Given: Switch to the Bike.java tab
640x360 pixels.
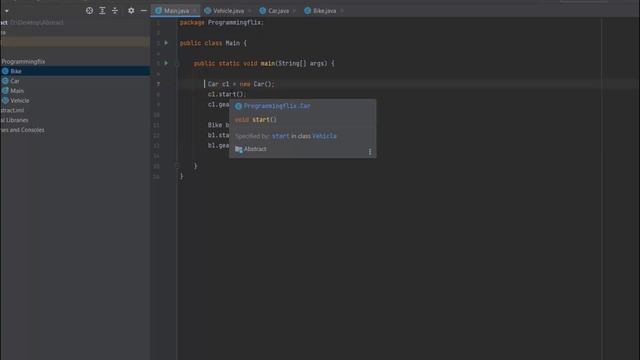Looking at the screenshot, I should [324, 11].
